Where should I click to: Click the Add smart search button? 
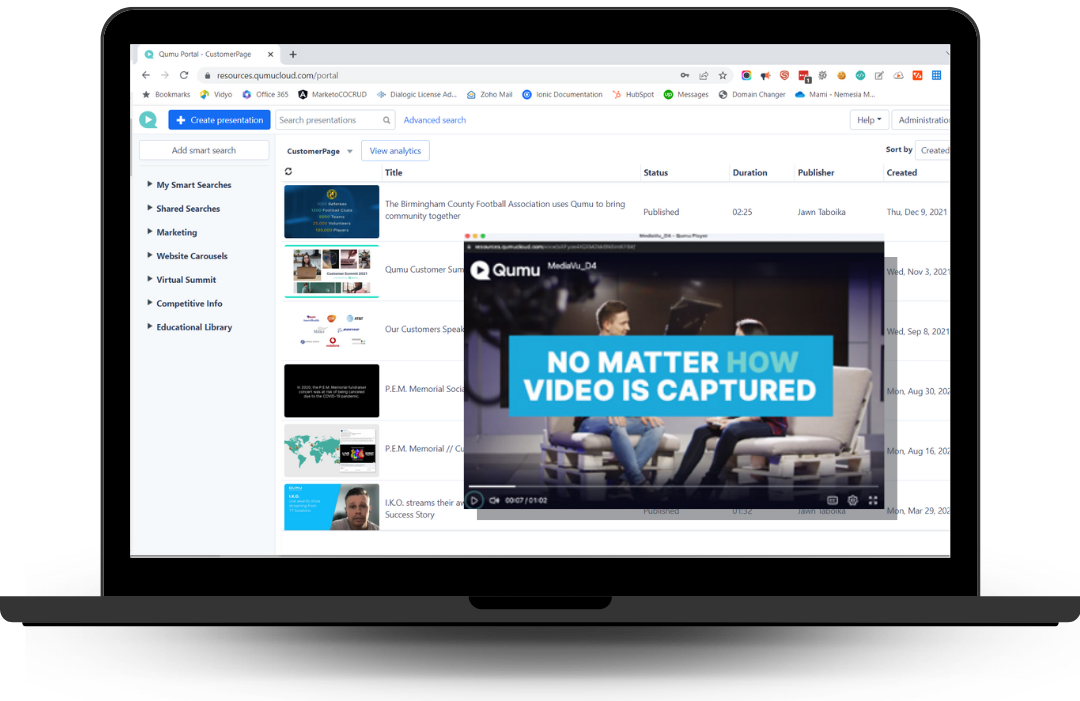pyautogui.click(x=204, y=150)
